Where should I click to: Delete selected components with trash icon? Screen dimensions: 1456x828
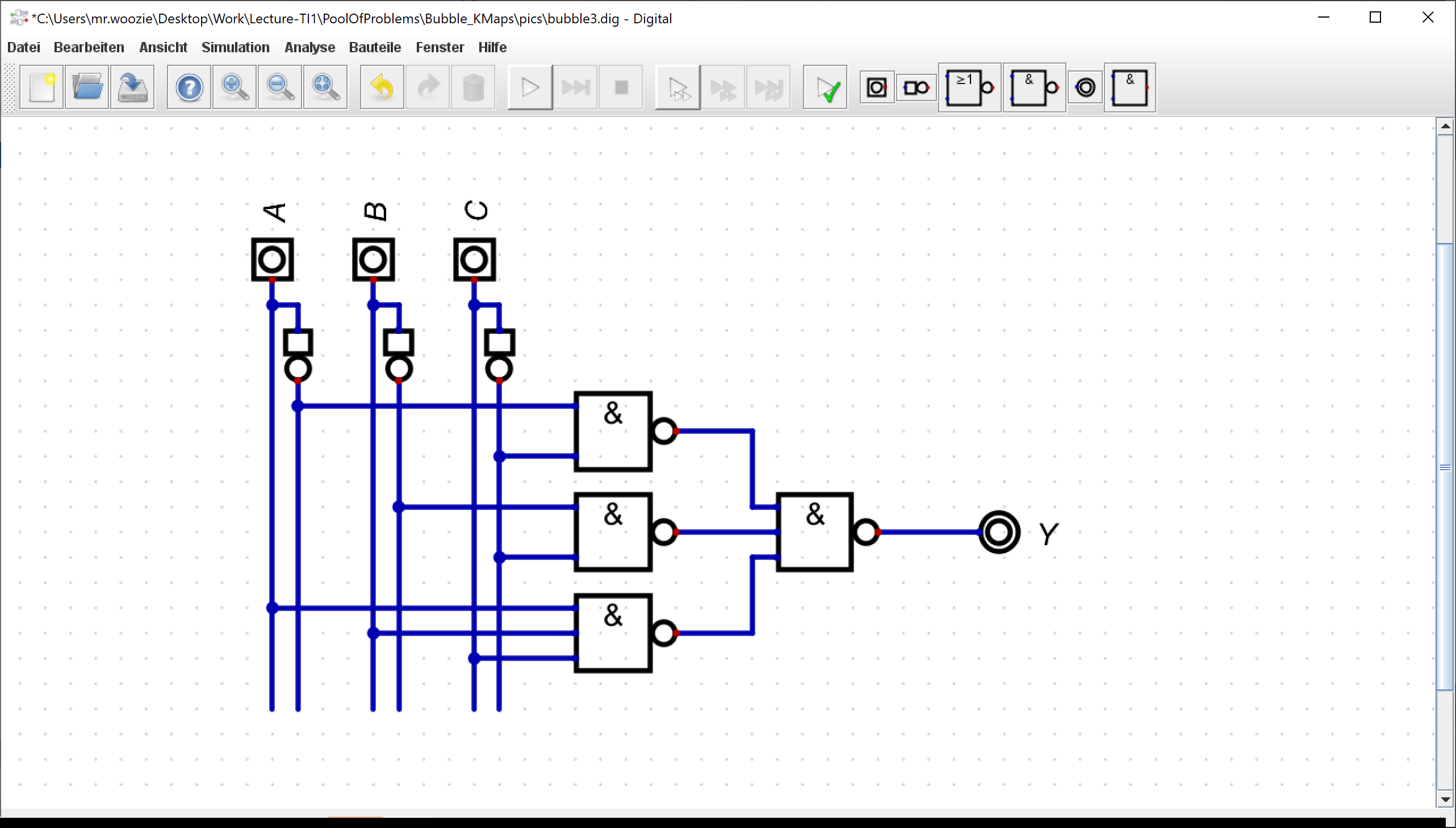[474, 87]
